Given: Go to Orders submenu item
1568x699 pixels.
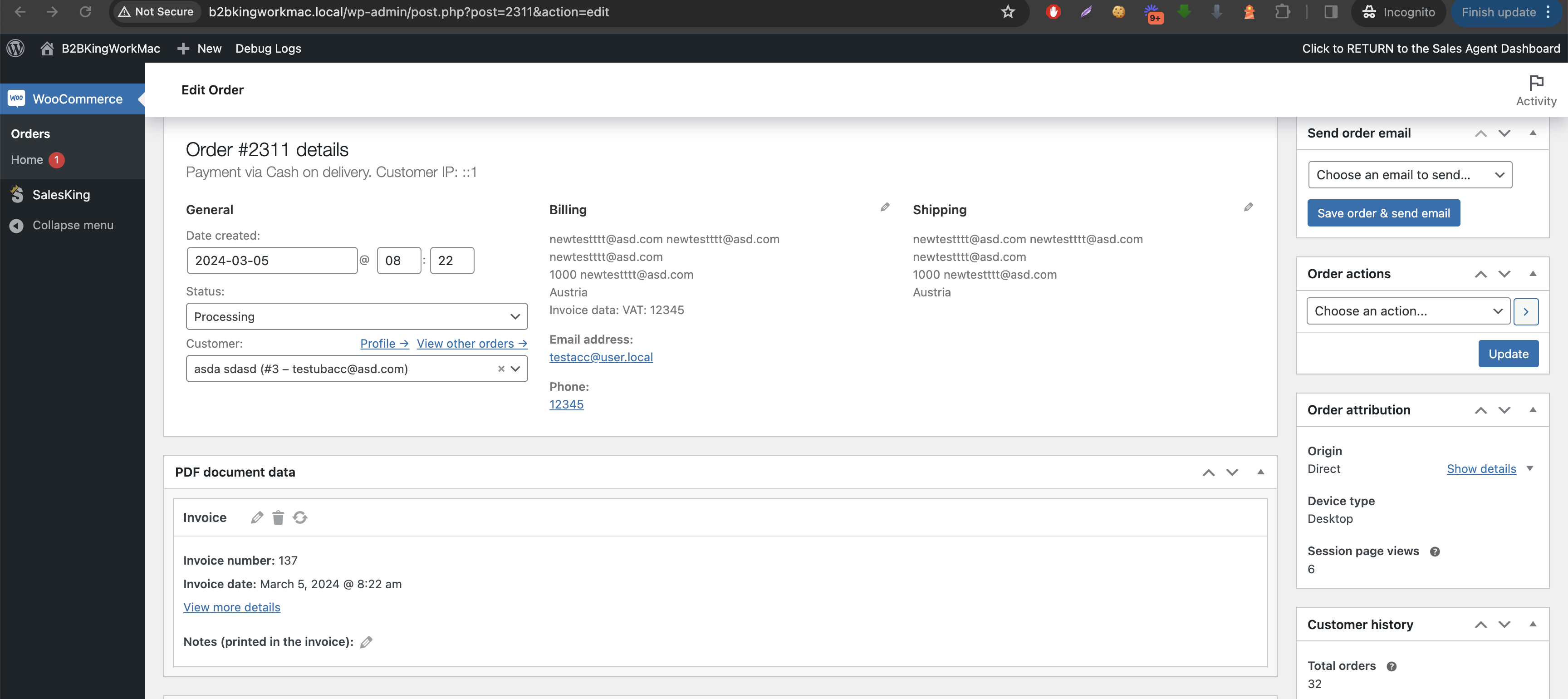Looking at the screenshot, I should (30, 133).
